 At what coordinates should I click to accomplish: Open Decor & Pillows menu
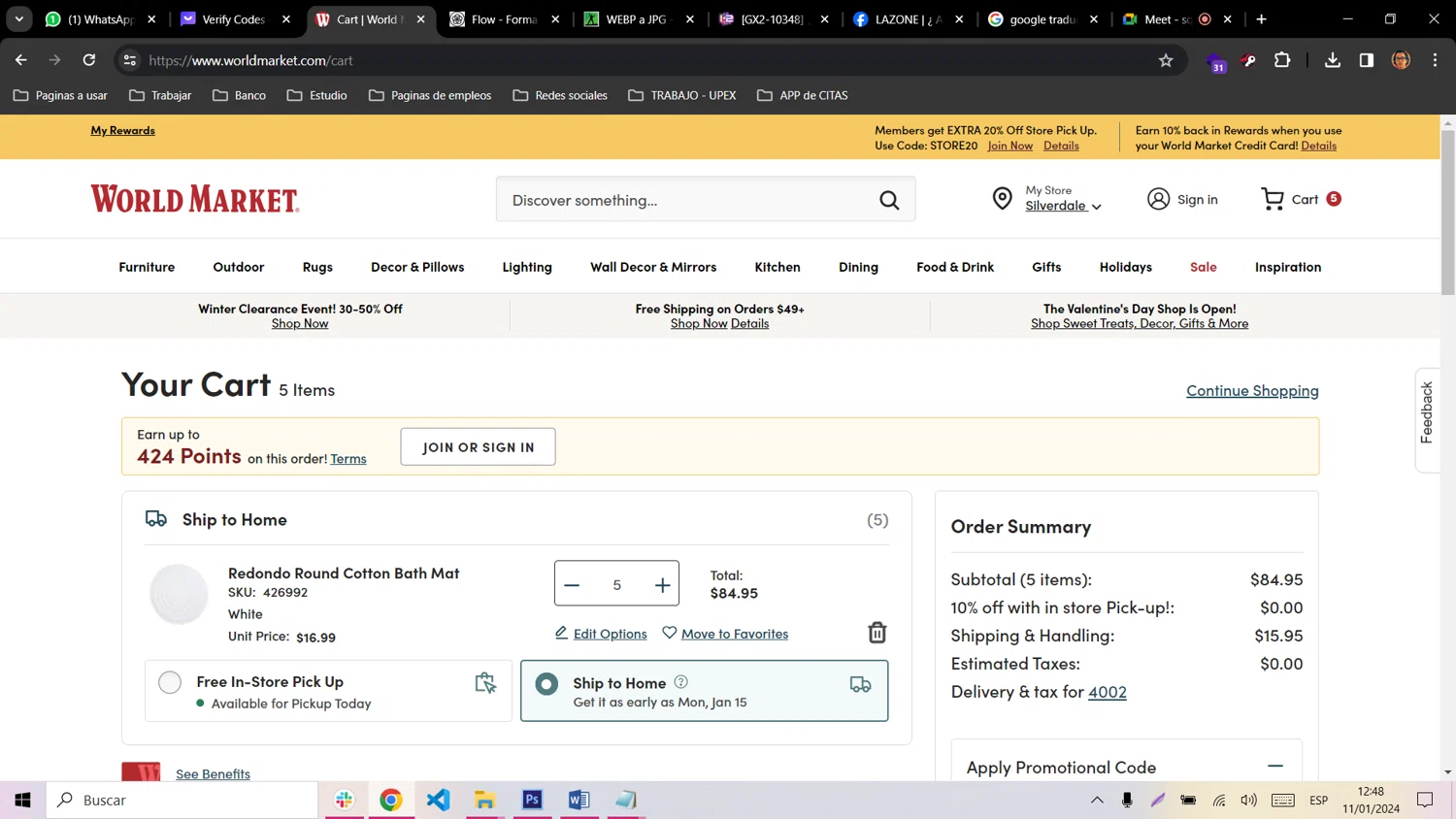click(417, 267)
